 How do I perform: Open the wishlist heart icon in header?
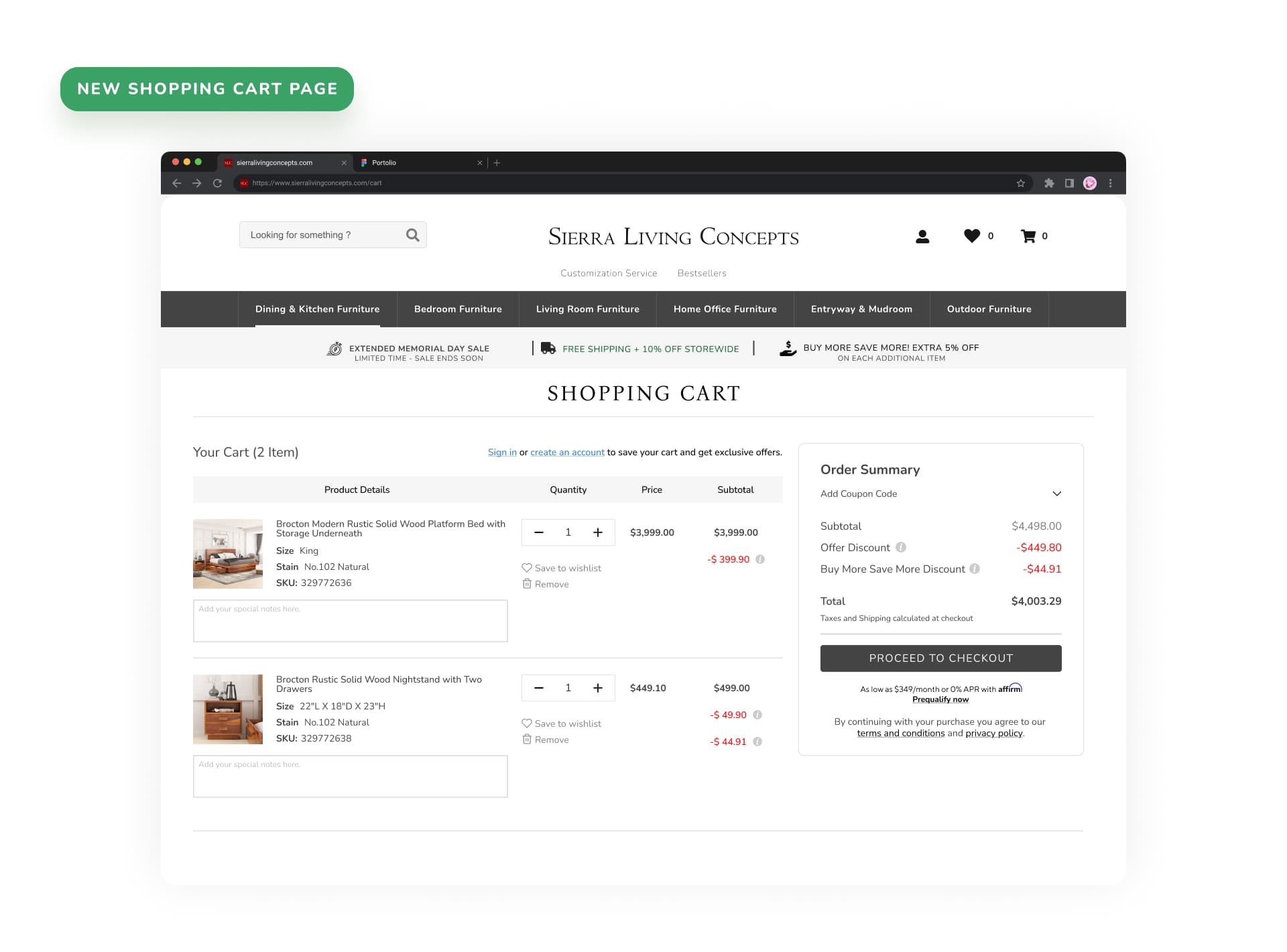[972, 235]
